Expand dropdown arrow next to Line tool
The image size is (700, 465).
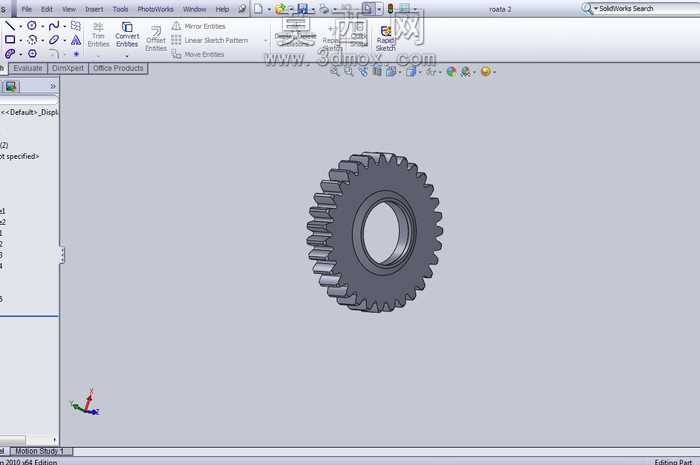click(21, 26)
